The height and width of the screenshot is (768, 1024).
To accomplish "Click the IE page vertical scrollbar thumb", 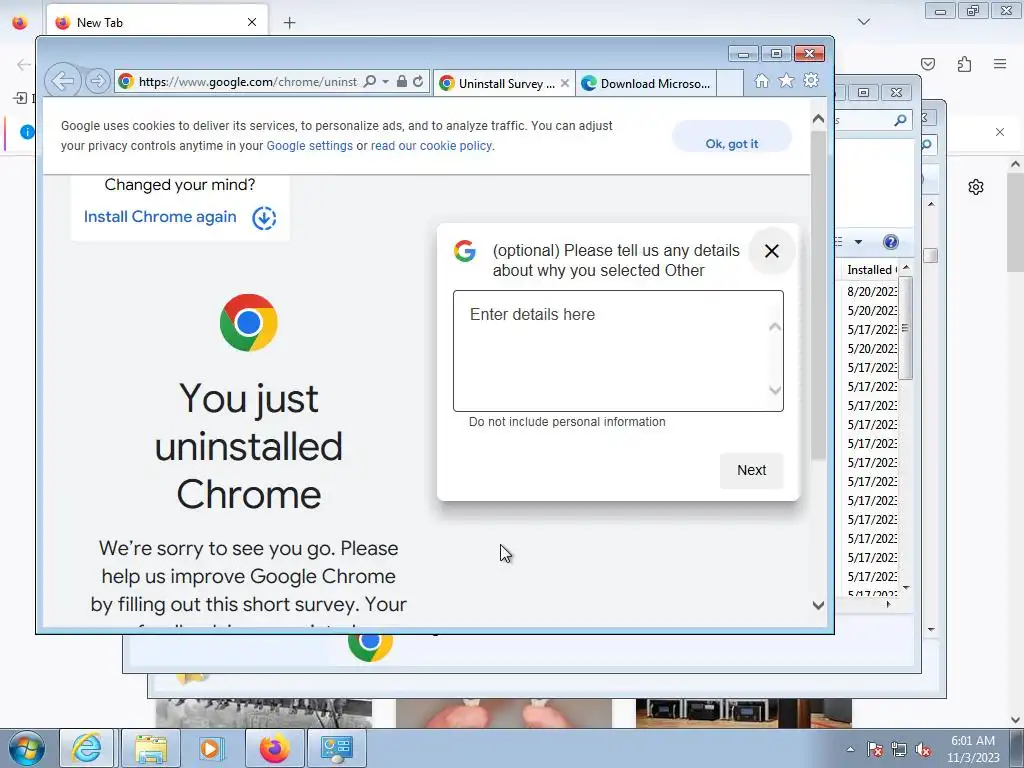I will 818,295.
